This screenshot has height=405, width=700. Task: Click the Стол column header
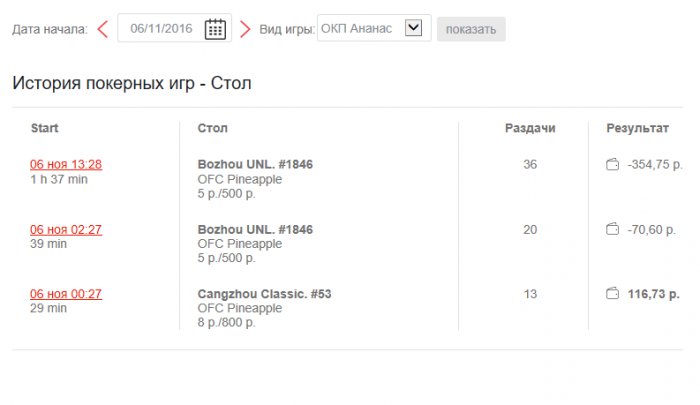click(x=213, y=128)
